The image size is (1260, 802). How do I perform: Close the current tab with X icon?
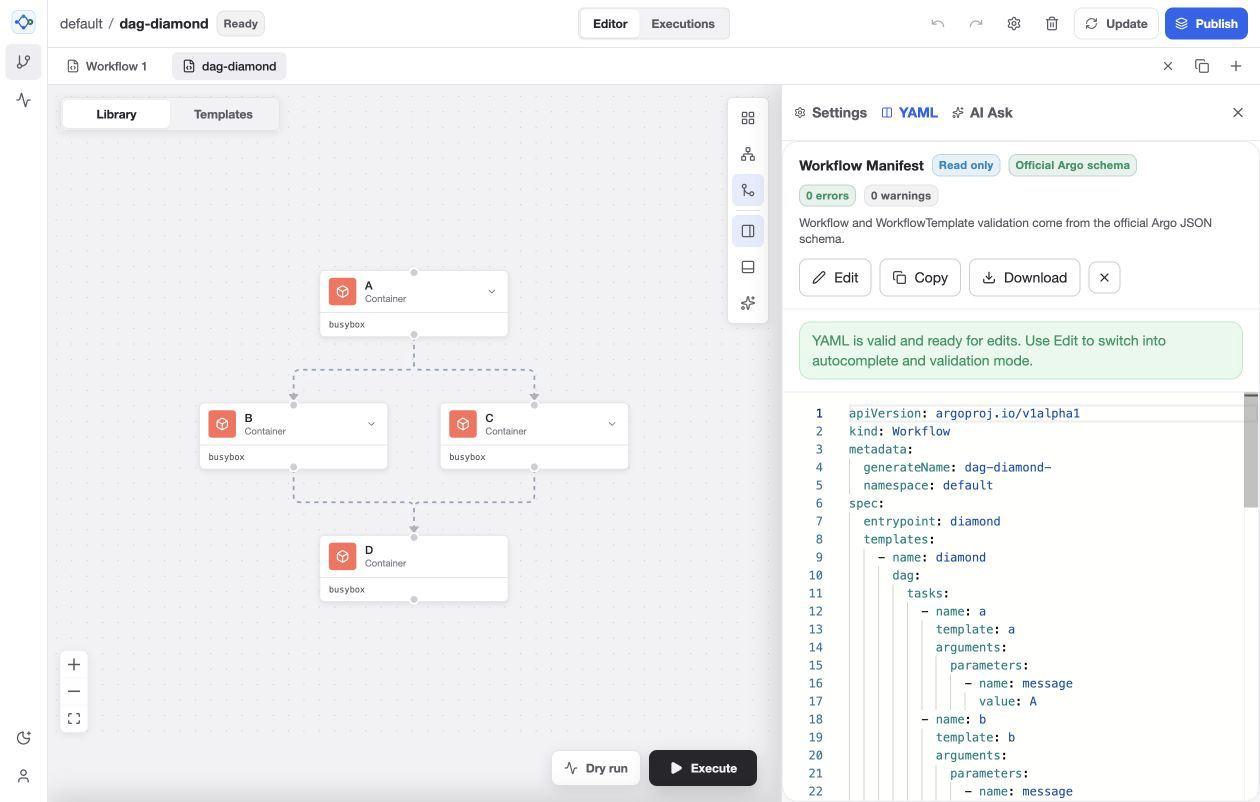coord(1168,66)
